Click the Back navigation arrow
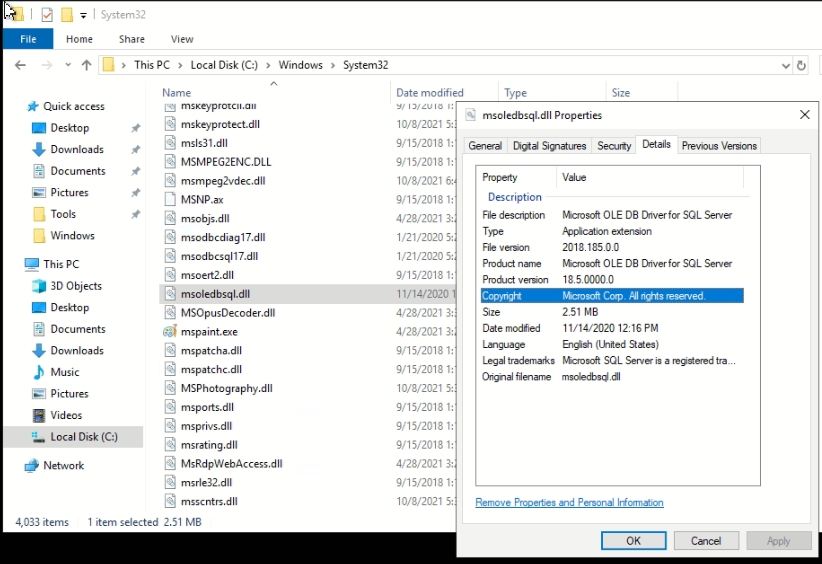822x564 pixels. click(20, 65)
